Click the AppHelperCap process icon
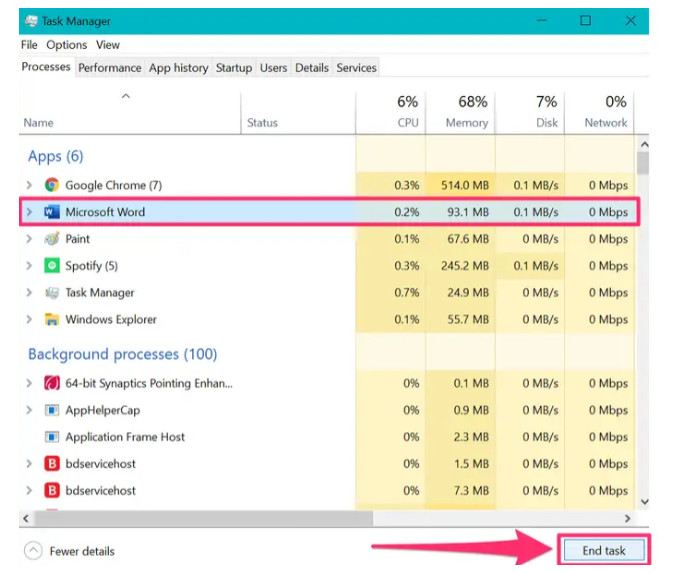Screen dimensions: 674x572 pos(52,410)
